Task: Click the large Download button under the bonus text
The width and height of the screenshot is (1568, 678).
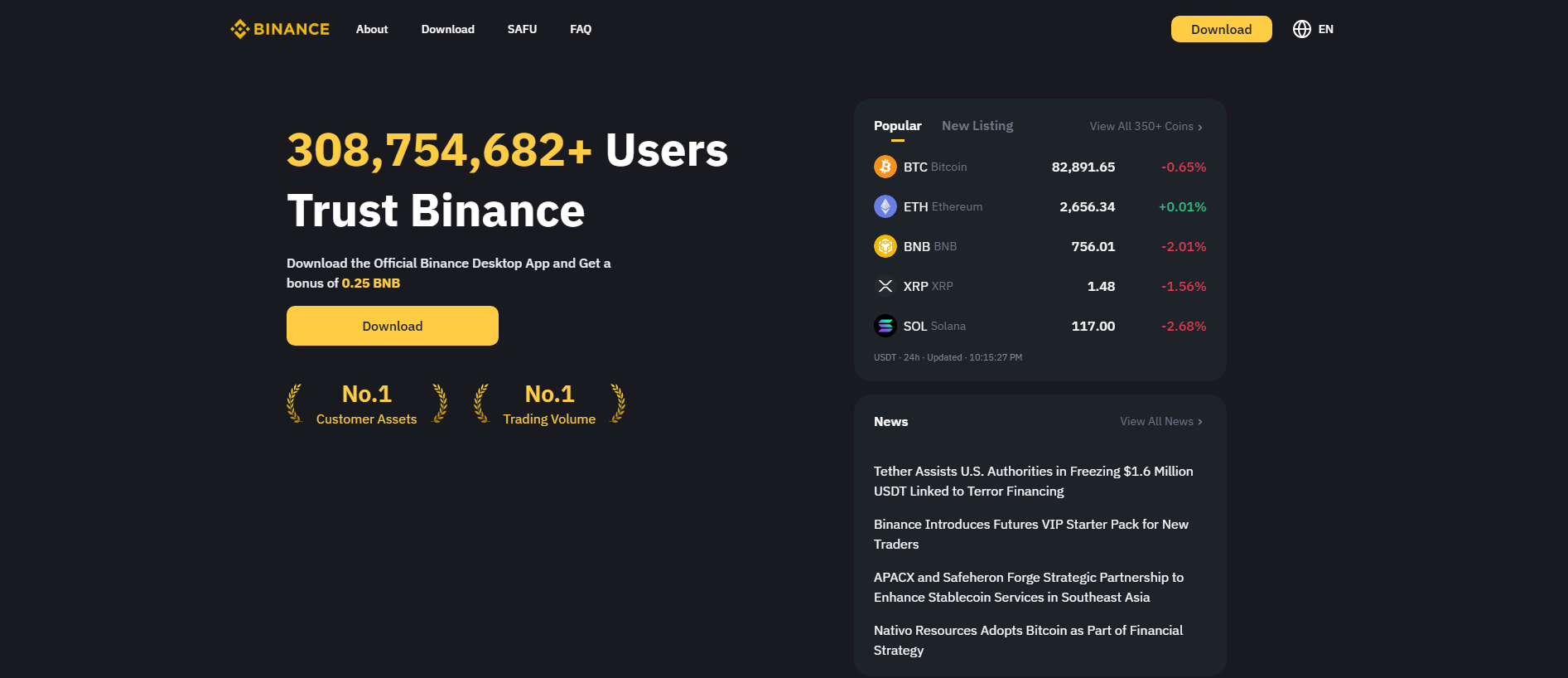Action: tap(393, 326)
